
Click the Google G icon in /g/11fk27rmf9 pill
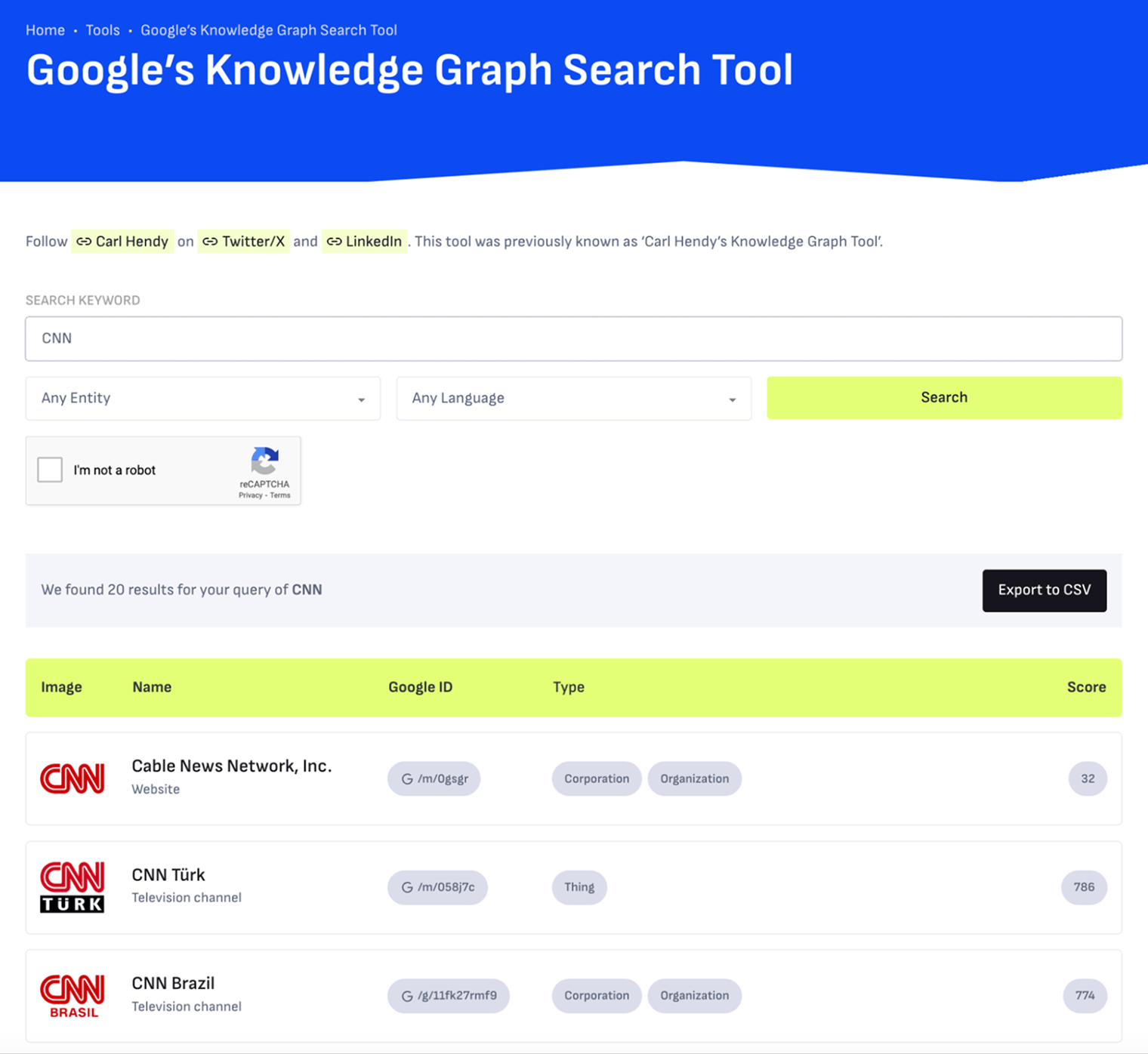(x=407, y=997)
